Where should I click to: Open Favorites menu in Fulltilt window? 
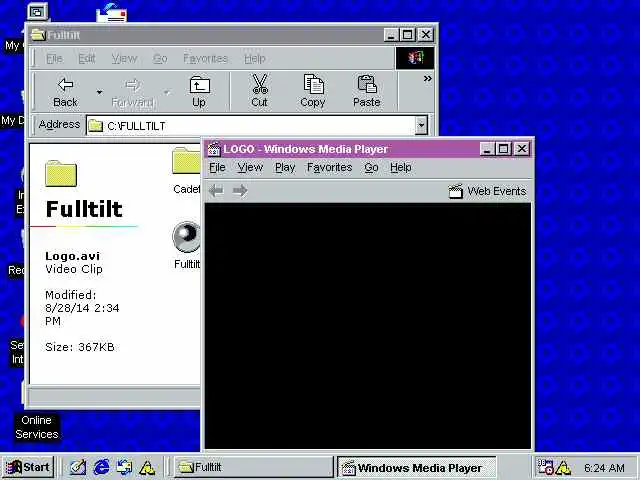(205, 59)
